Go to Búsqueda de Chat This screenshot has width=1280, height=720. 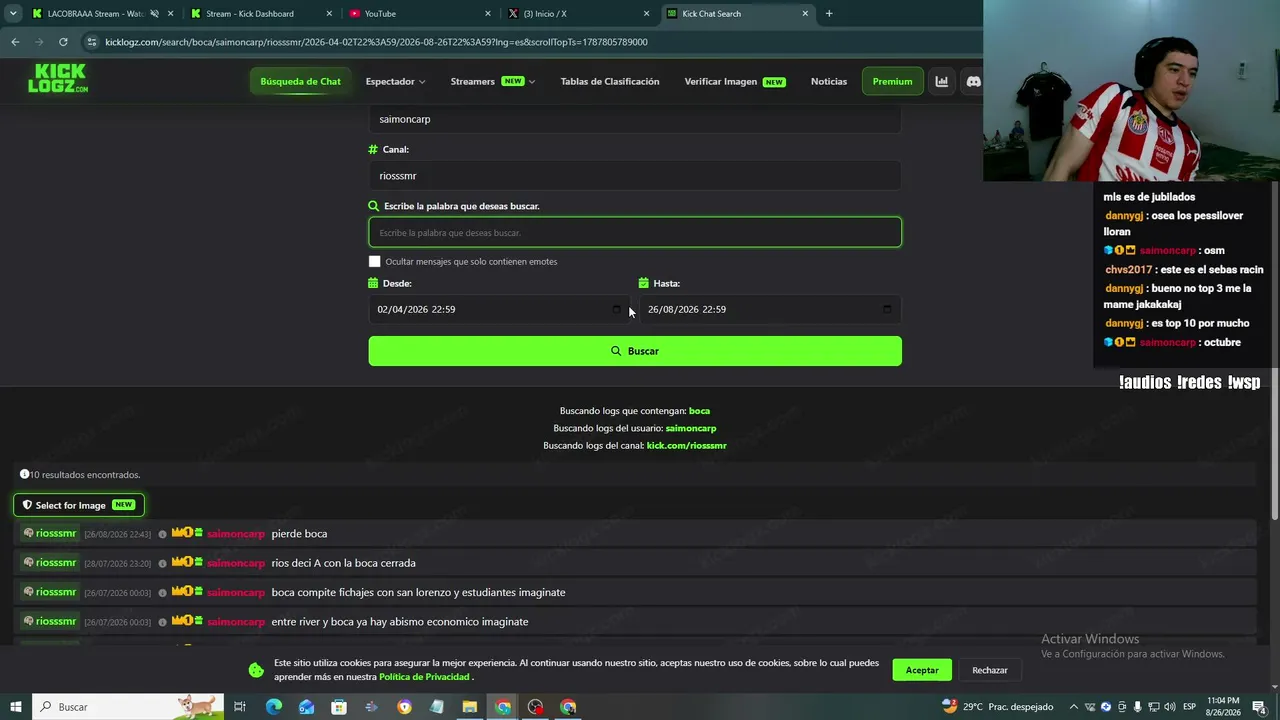click(300, 82)
